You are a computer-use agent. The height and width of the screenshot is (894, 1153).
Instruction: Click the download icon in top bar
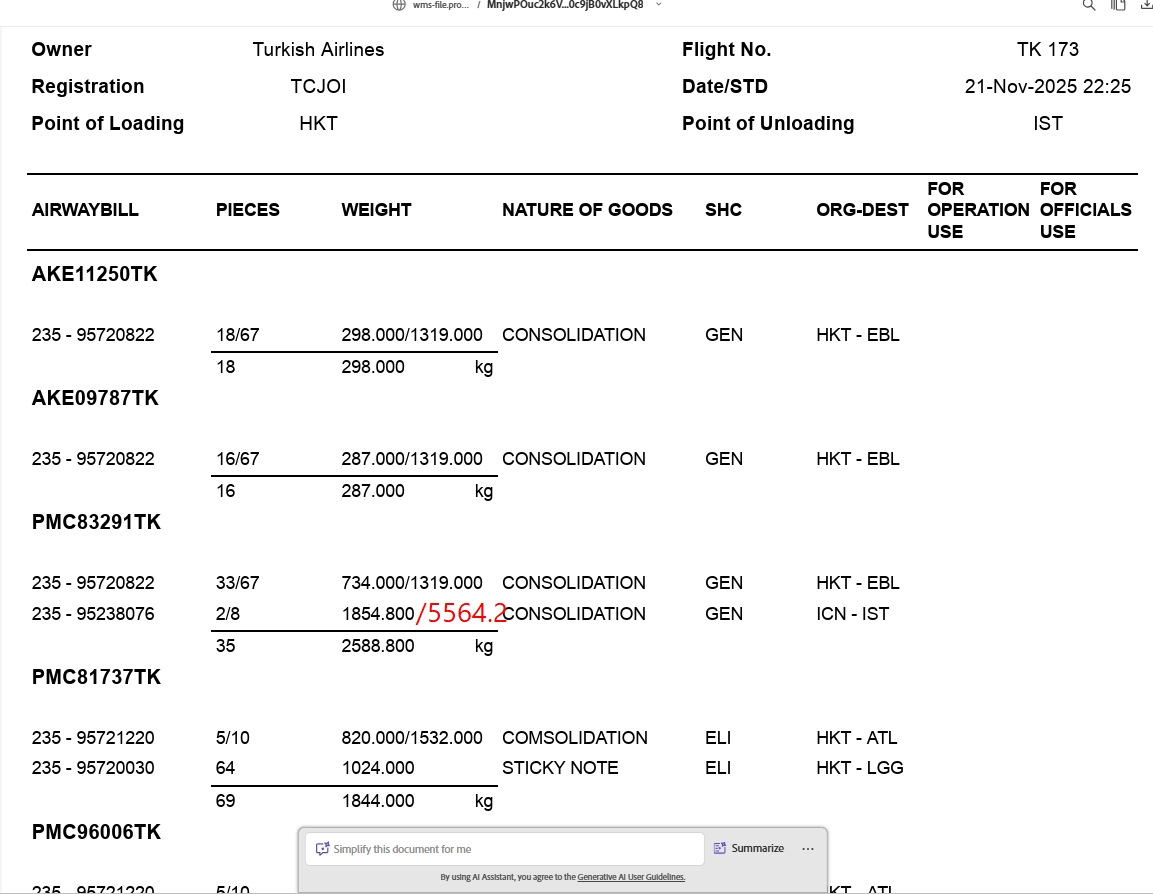1146,5
